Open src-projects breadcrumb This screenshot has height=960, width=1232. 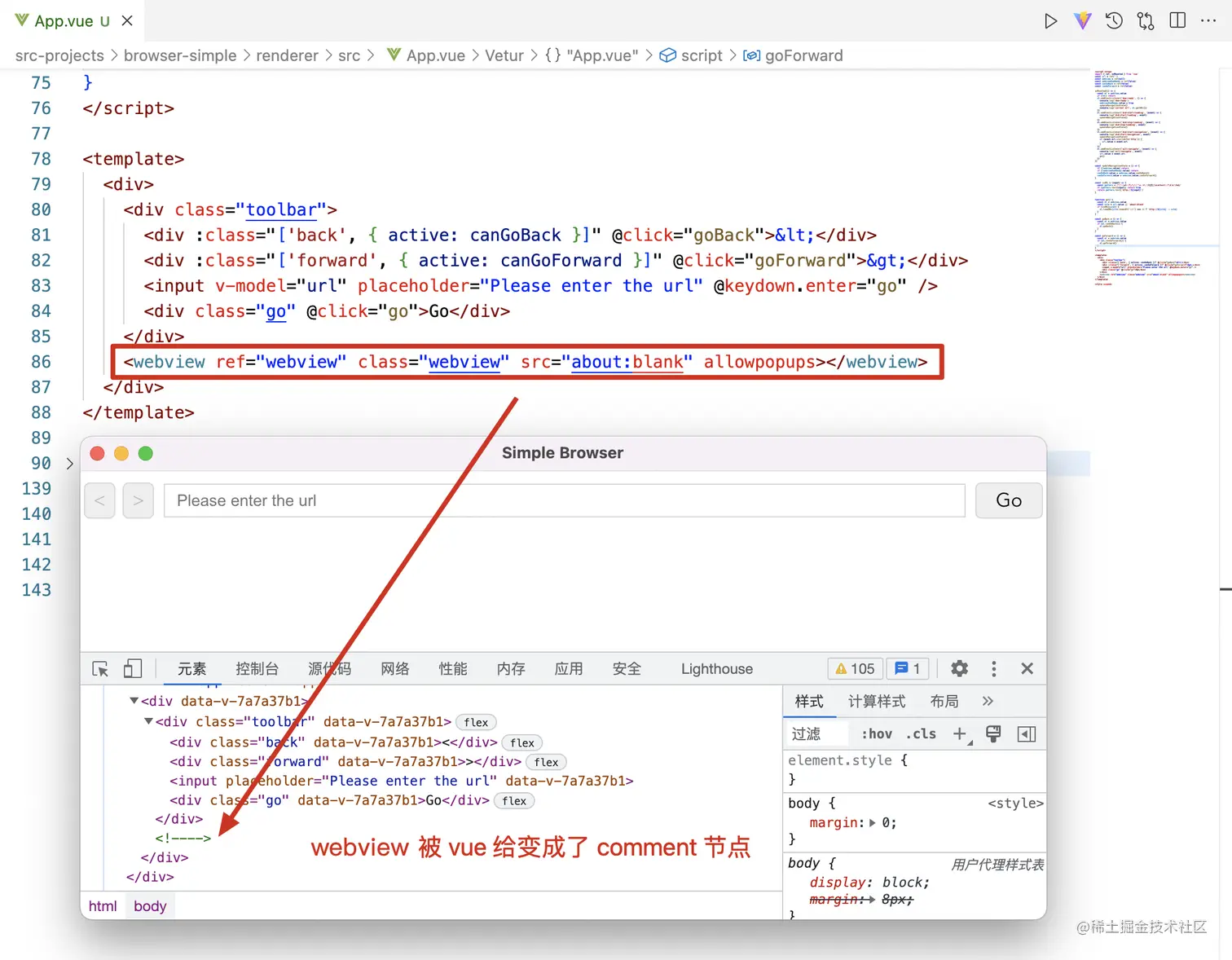click(x=59, y=55)
